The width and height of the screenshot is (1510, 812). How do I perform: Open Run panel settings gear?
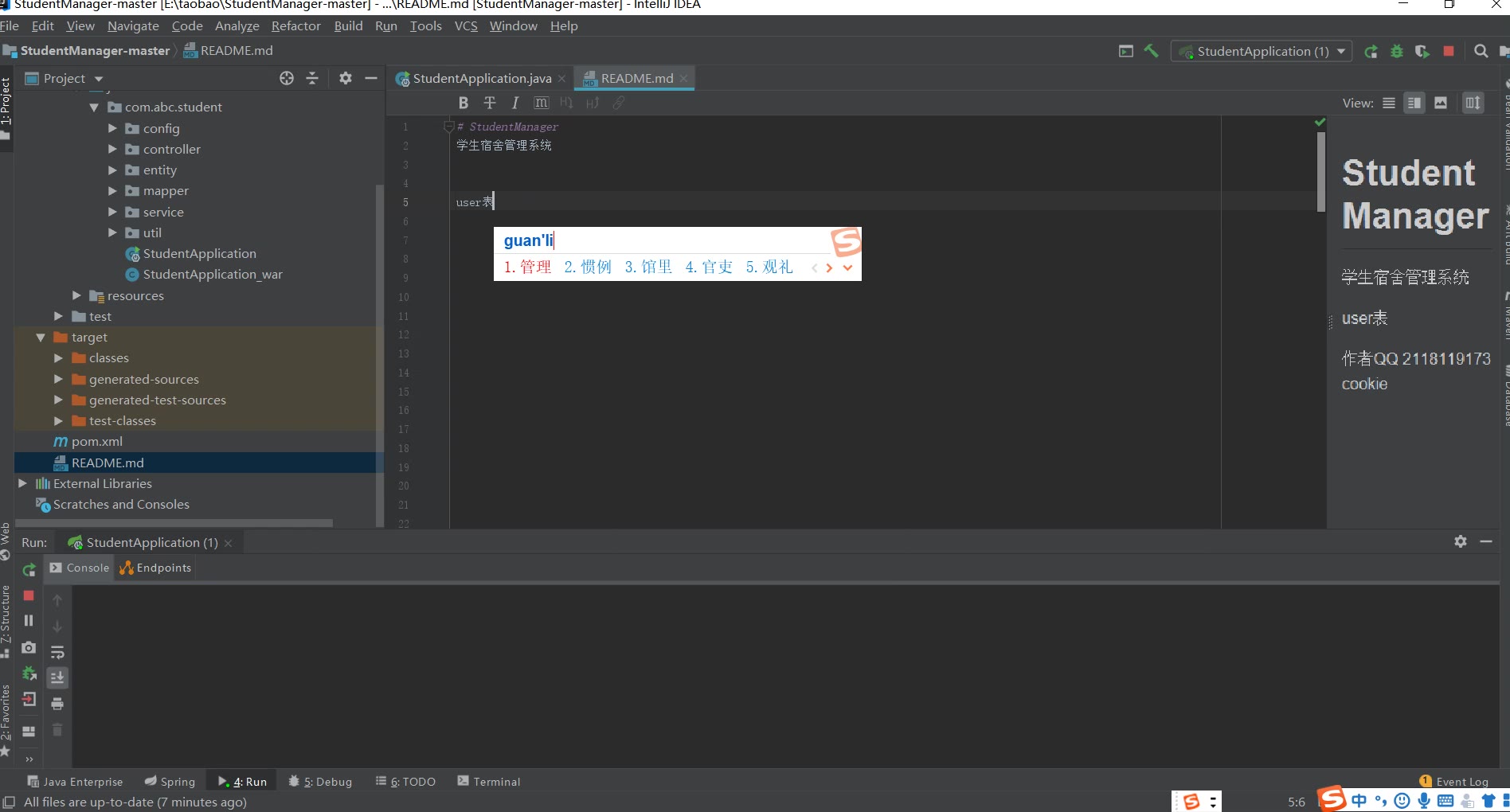[x=1461, y=541]
